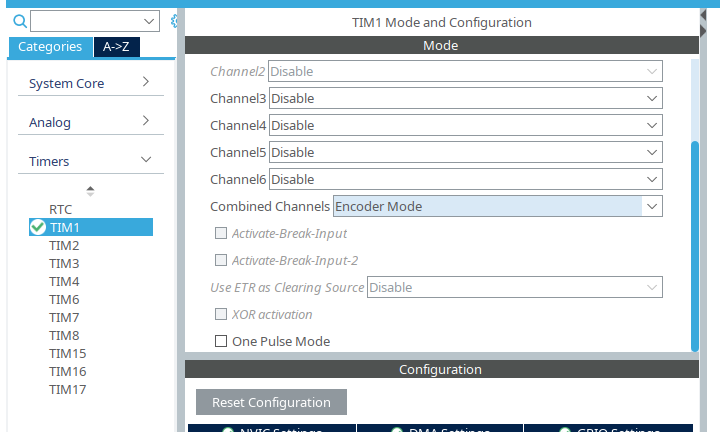Select RTC in the timers list

coord(61,209)
